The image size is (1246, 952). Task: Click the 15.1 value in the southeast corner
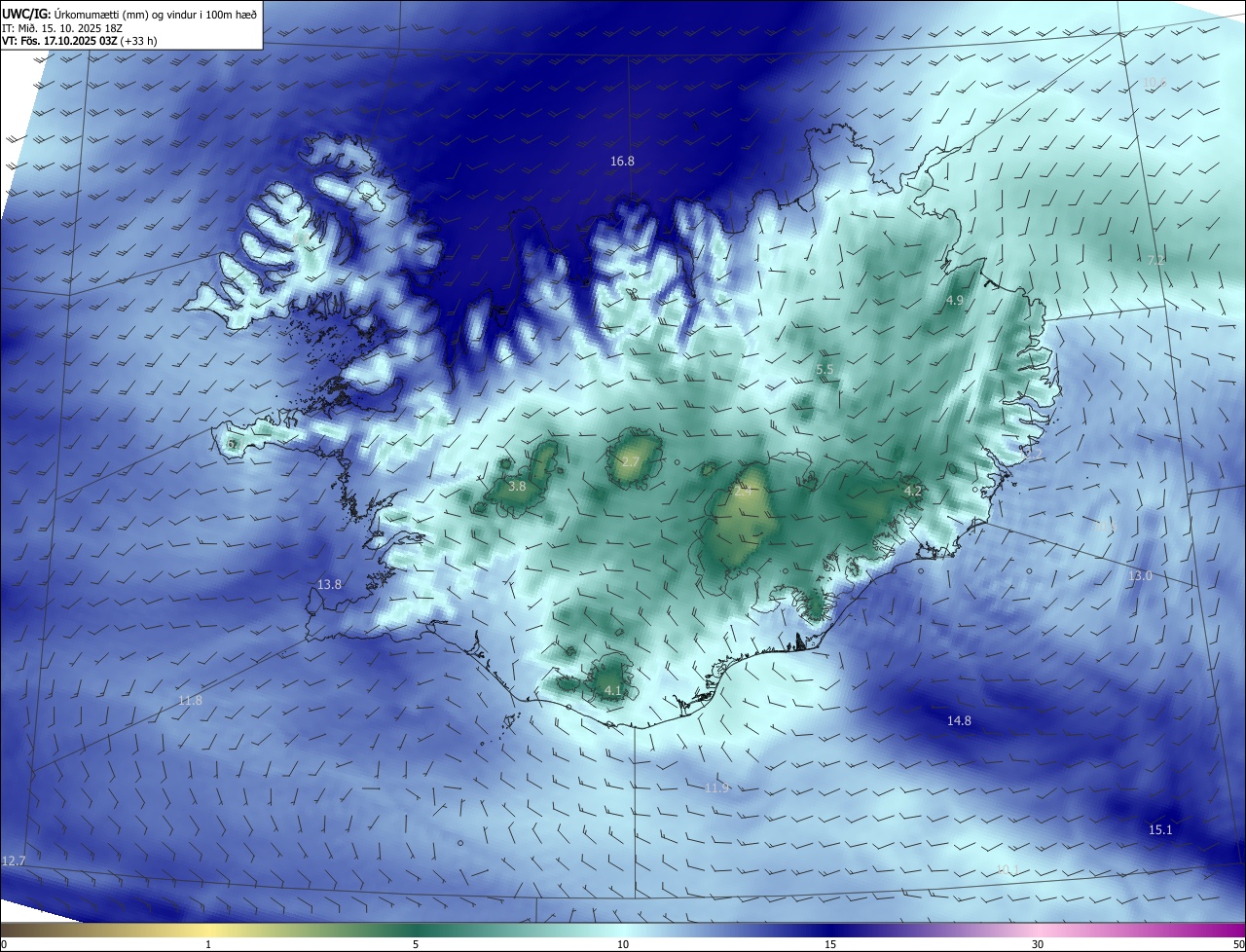click(1160, 829)
